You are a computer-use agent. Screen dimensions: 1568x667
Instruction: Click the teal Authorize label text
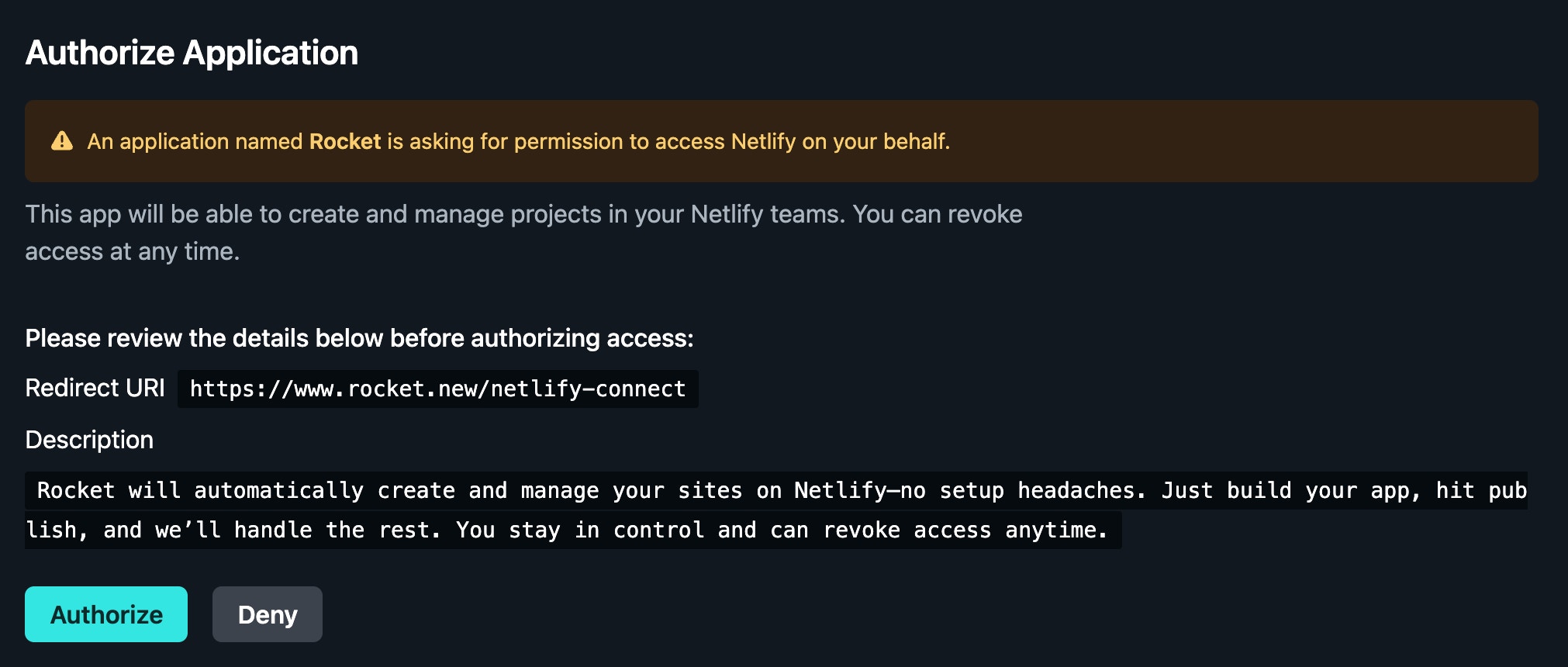105,614
